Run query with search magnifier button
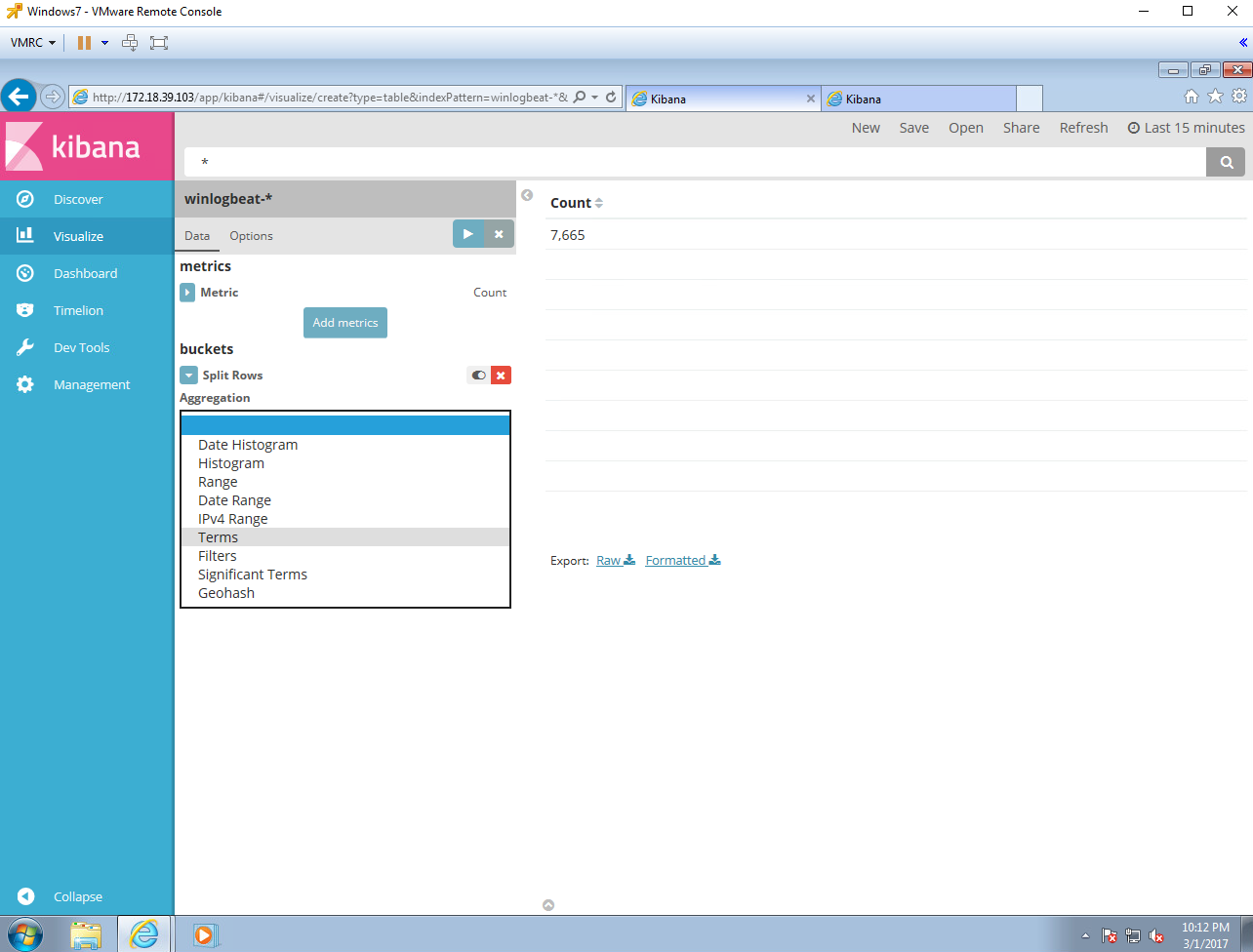Viewport: 1253px width, 952px height. coord(1226,162)
